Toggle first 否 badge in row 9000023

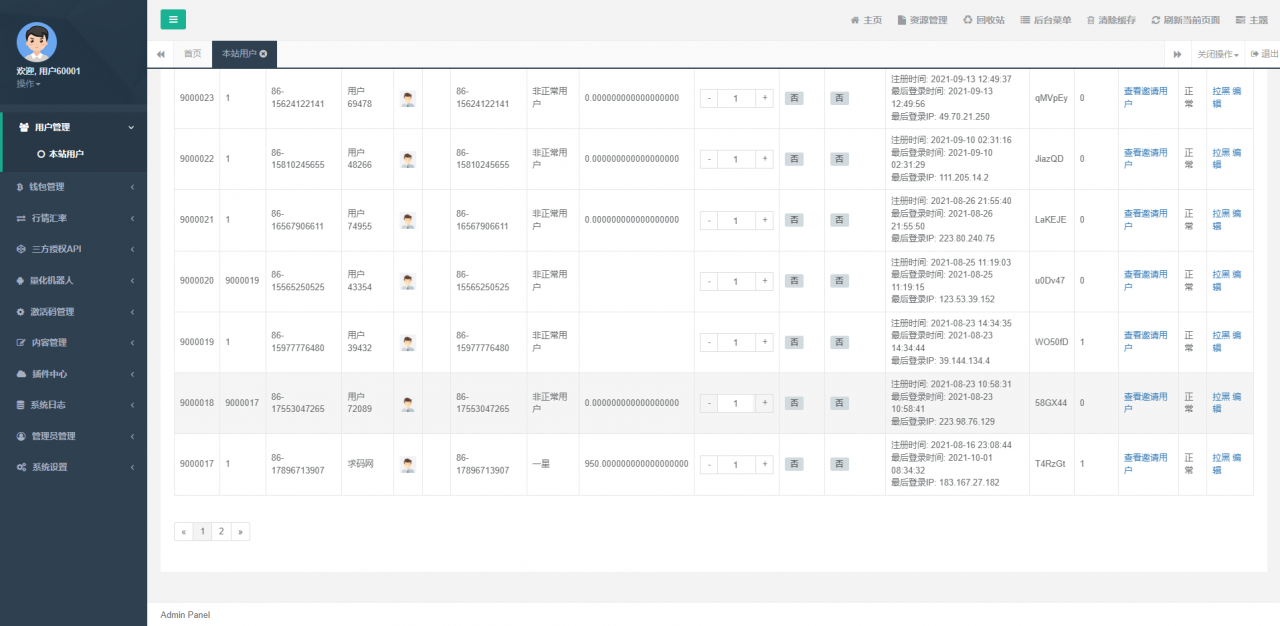[x=794, y=98]
